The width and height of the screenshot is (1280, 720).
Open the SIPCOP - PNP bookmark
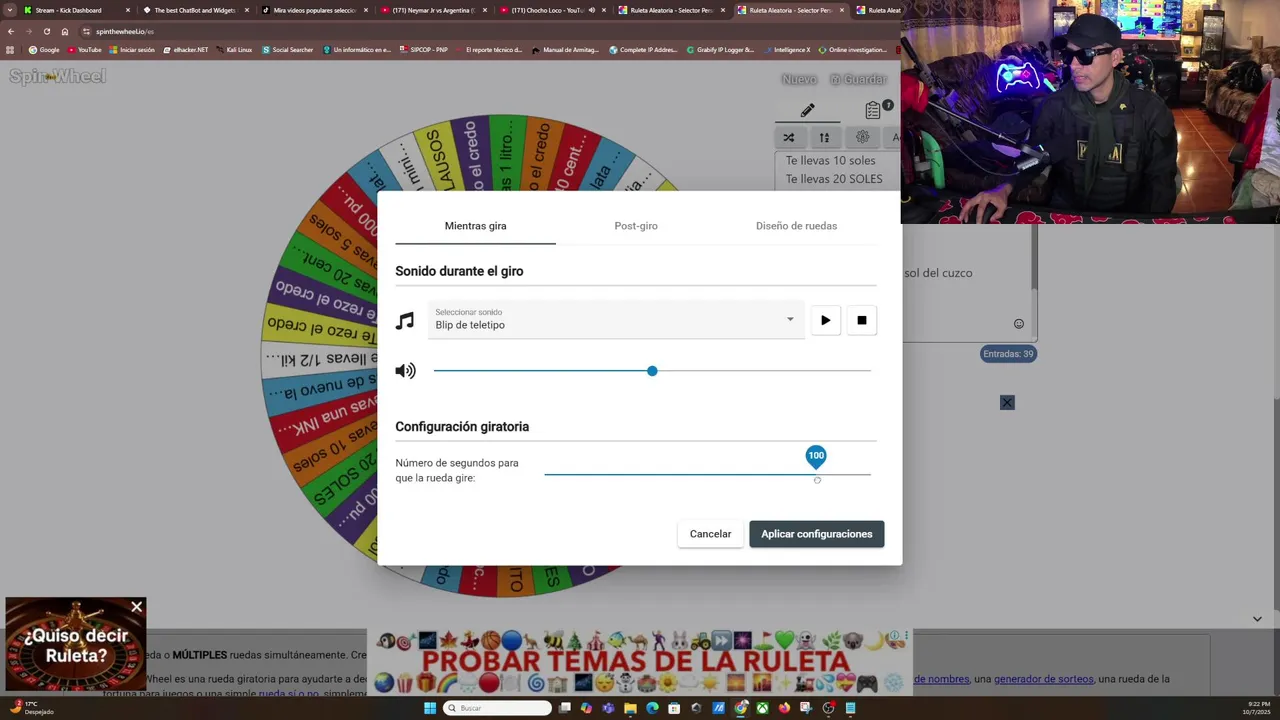point(423,50)
